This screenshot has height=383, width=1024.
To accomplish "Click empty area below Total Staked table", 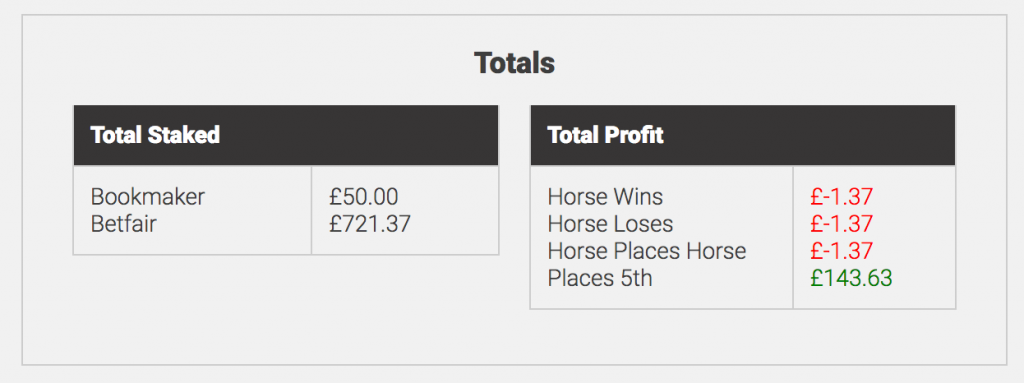I will (x=286, y=307).
